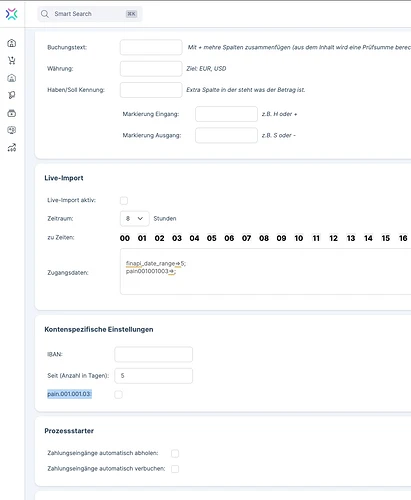This screenshot has height=500, width=411.
Task: Select the cash register sidebar icon
Action: point(12,113)
